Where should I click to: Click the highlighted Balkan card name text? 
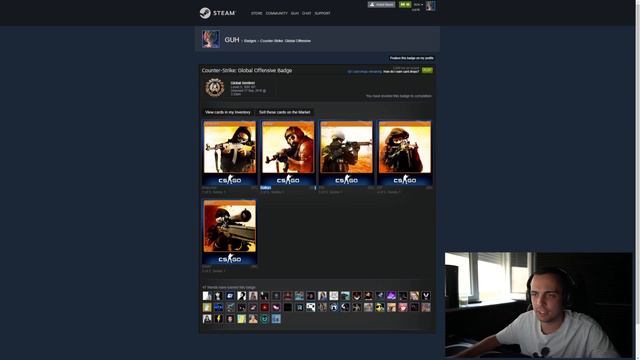tap(266, 188)
